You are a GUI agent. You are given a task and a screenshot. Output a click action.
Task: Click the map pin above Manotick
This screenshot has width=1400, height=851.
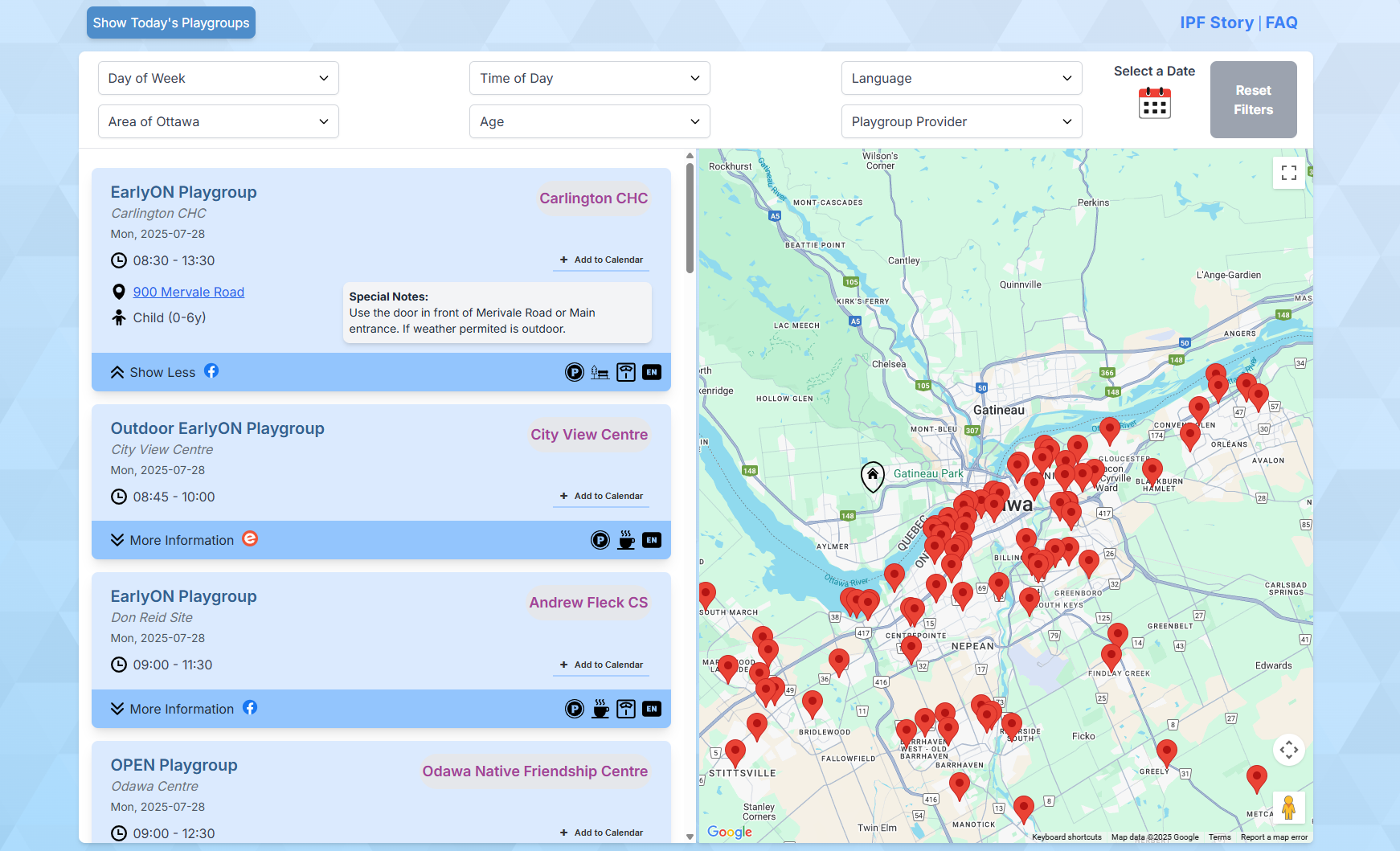[x=1024, y=808]
